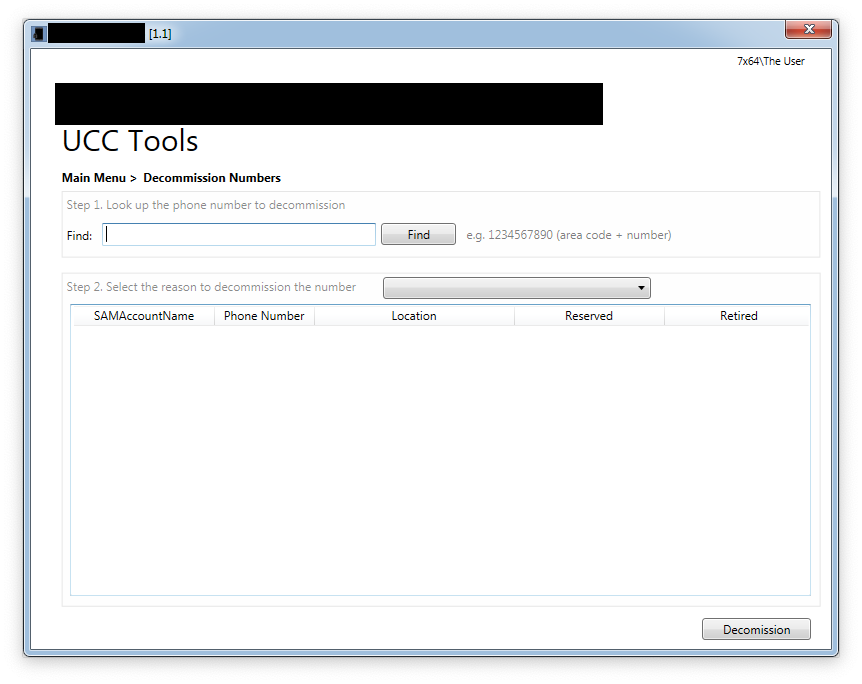Sort by SAMAccountName column header

(143, 316)
